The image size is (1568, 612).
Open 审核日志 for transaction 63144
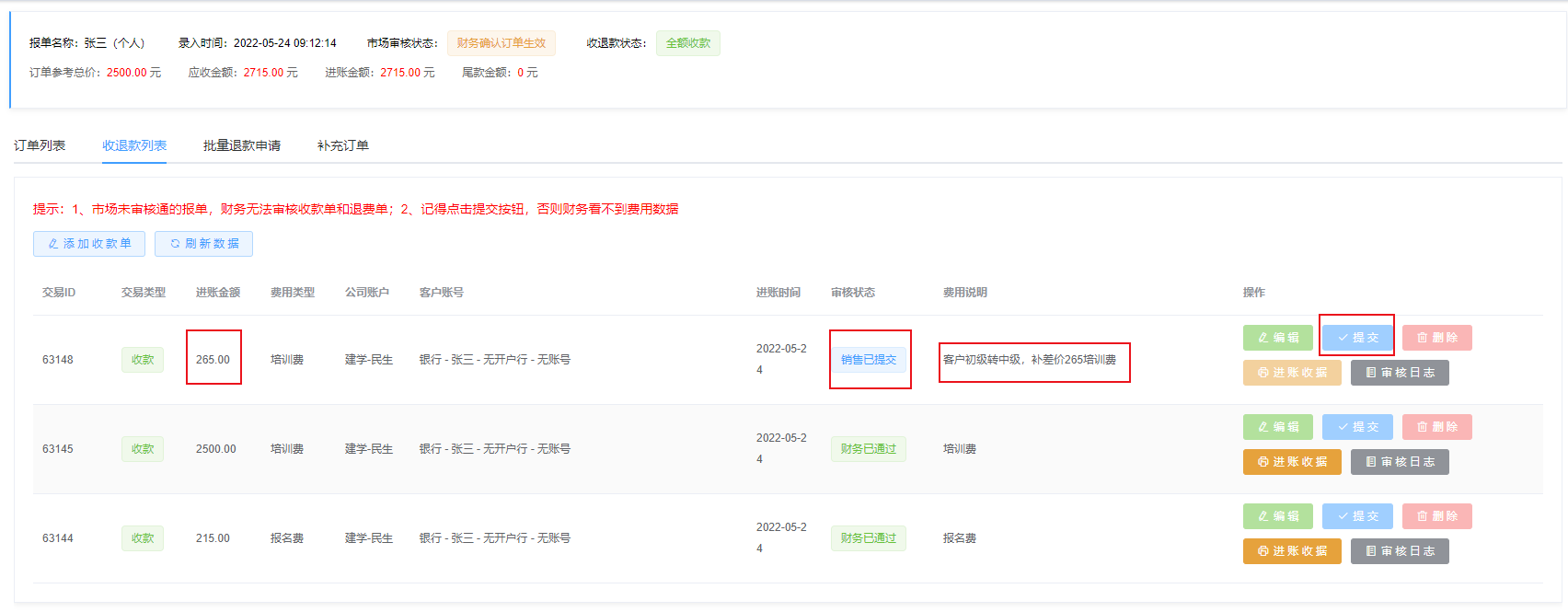pos(1400,551)
